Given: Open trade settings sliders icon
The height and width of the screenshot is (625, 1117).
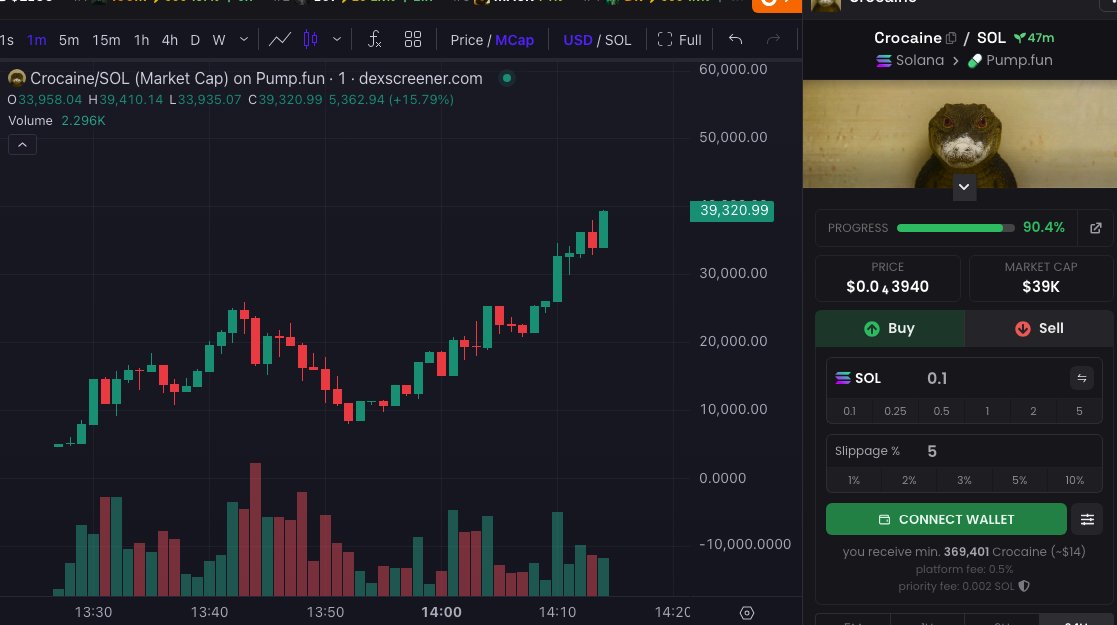Looking at the screenshot, I should 1087,520.
